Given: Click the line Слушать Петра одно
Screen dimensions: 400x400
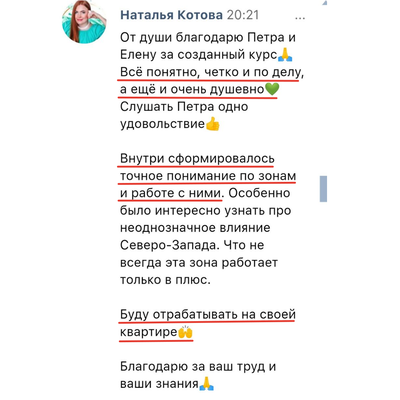Looking at the screenshot, I should point(184,107).
